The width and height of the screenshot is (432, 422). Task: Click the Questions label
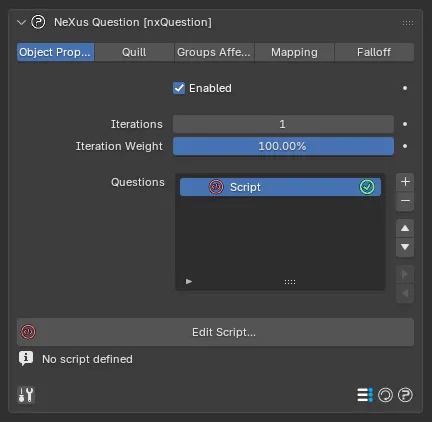click(x=138, y=182)
